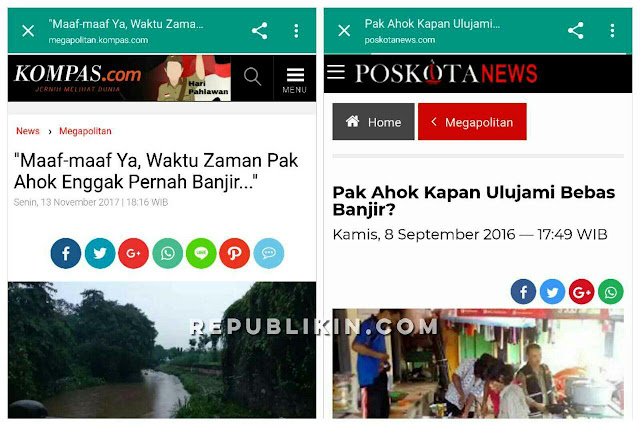Go back to Megapolitan section on Poskota
Viewport: 640px width, 426px height.
[472, 122]
